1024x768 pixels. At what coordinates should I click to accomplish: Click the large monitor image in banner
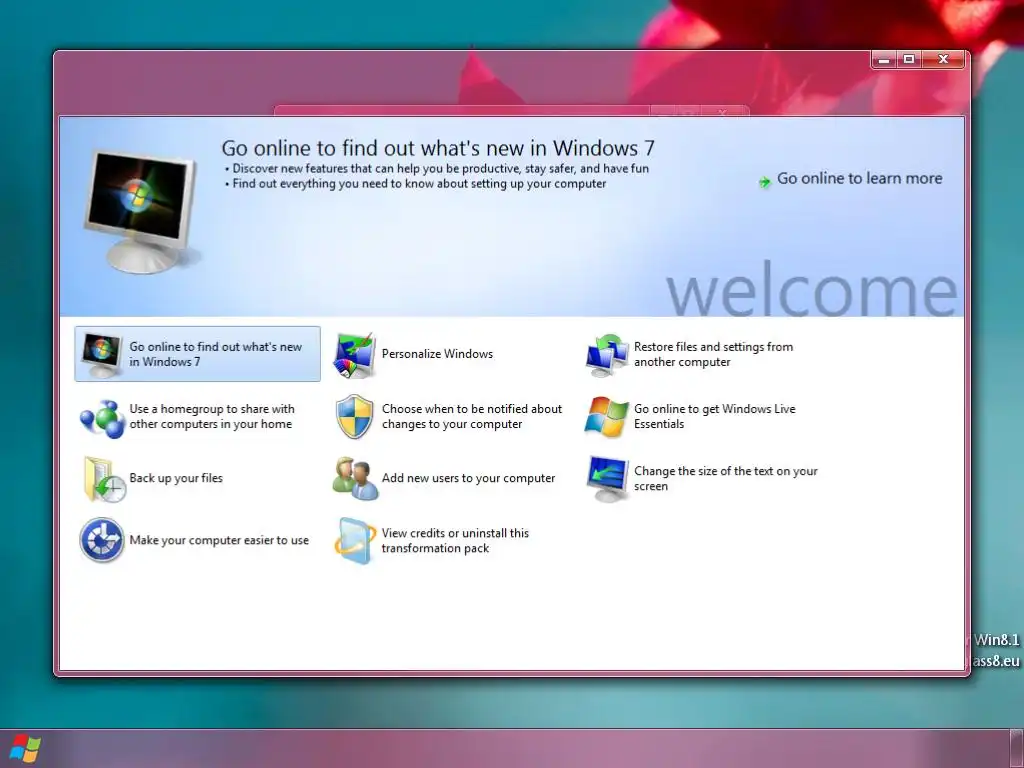[140, 211]
